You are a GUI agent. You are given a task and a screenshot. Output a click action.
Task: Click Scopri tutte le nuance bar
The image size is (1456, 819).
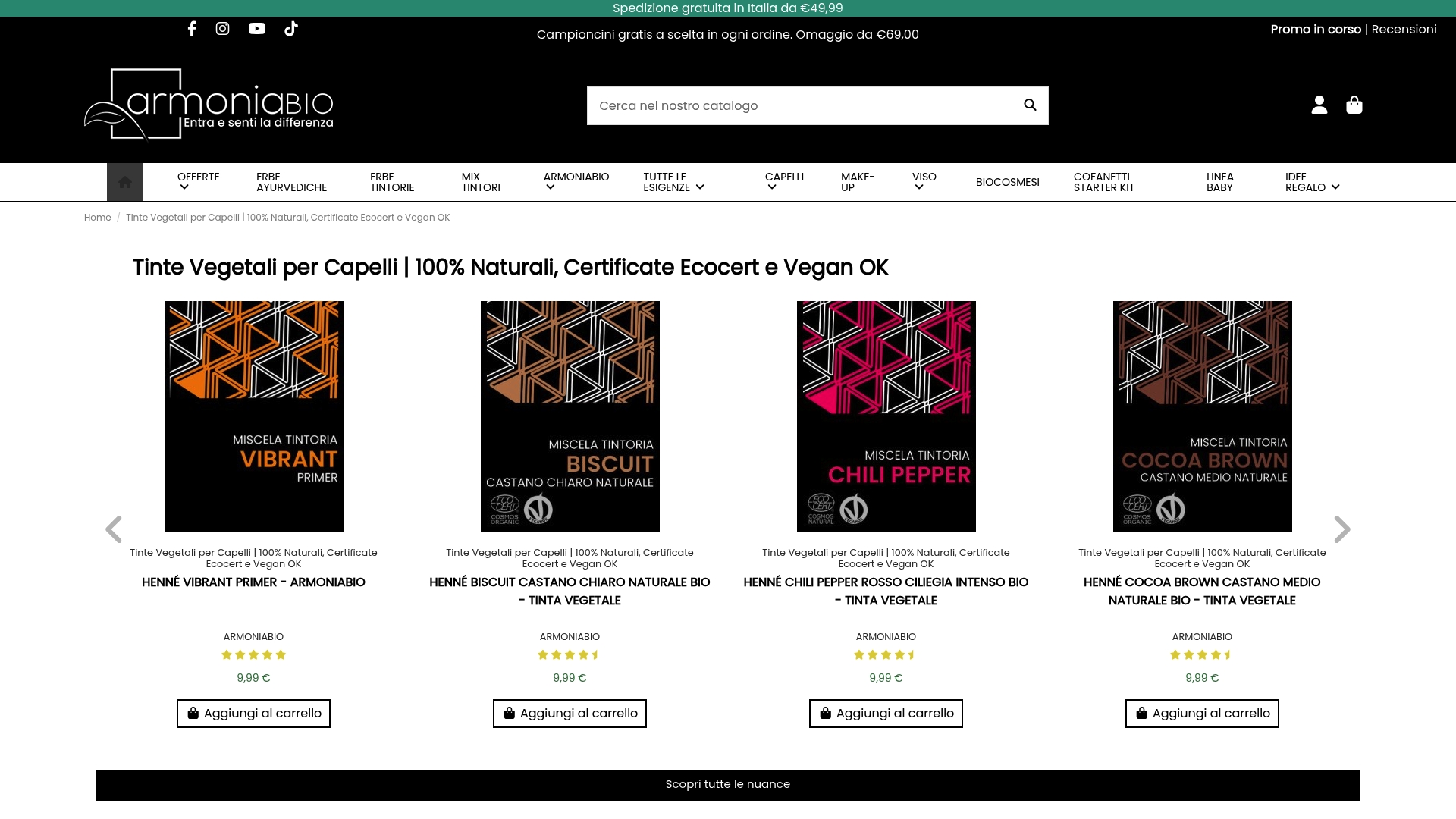728,785
